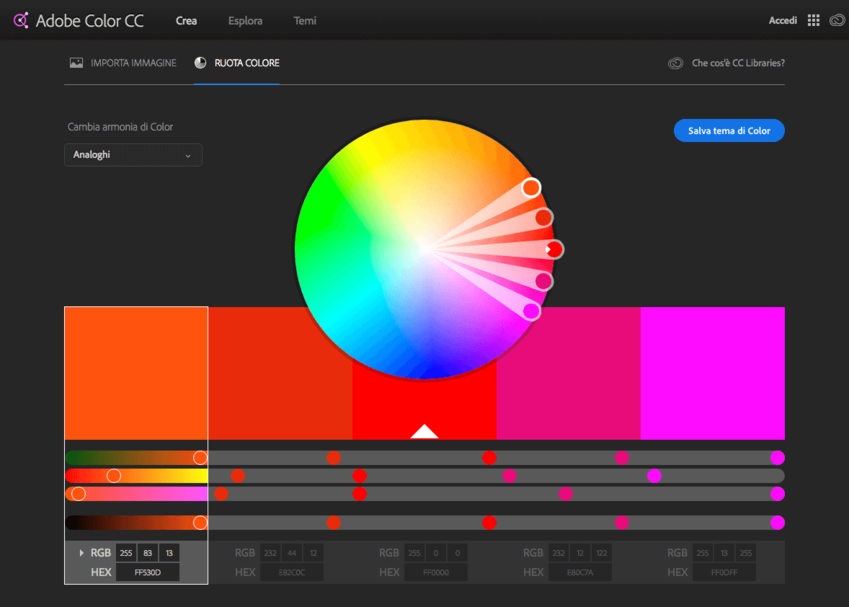Screen dimensions: 849x607
Task: Click the HEX field showing E82C0C
Action: coord(292,572)
